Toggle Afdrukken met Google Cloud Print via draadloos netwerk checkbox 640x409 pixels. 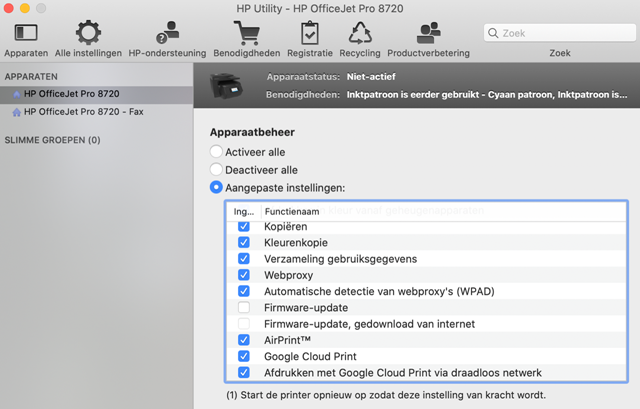point(244,373)
